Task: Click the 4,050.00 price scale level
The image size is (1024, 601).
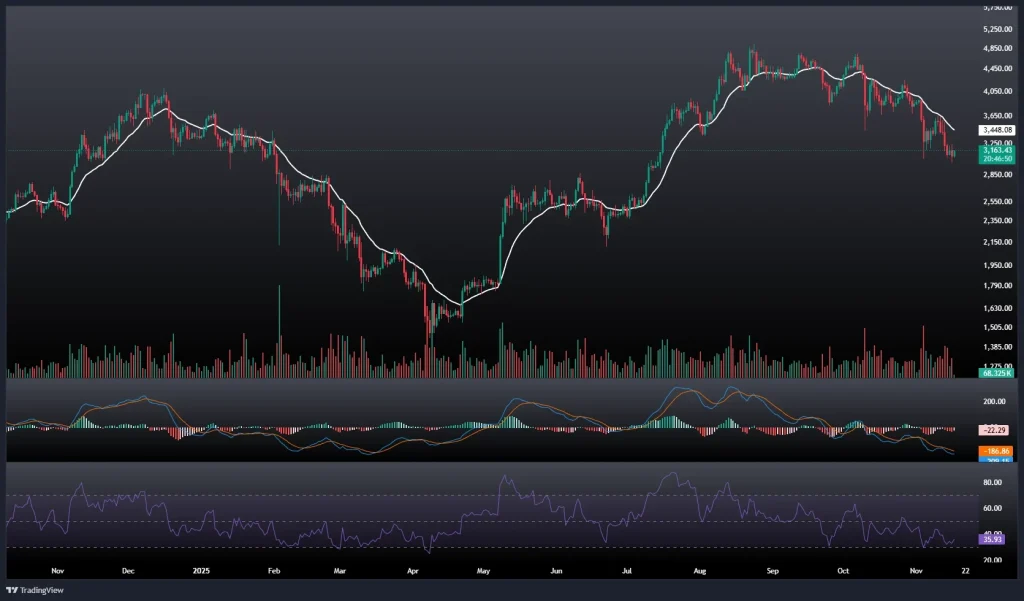Action: pyautogui.click(x=998, y=91)
